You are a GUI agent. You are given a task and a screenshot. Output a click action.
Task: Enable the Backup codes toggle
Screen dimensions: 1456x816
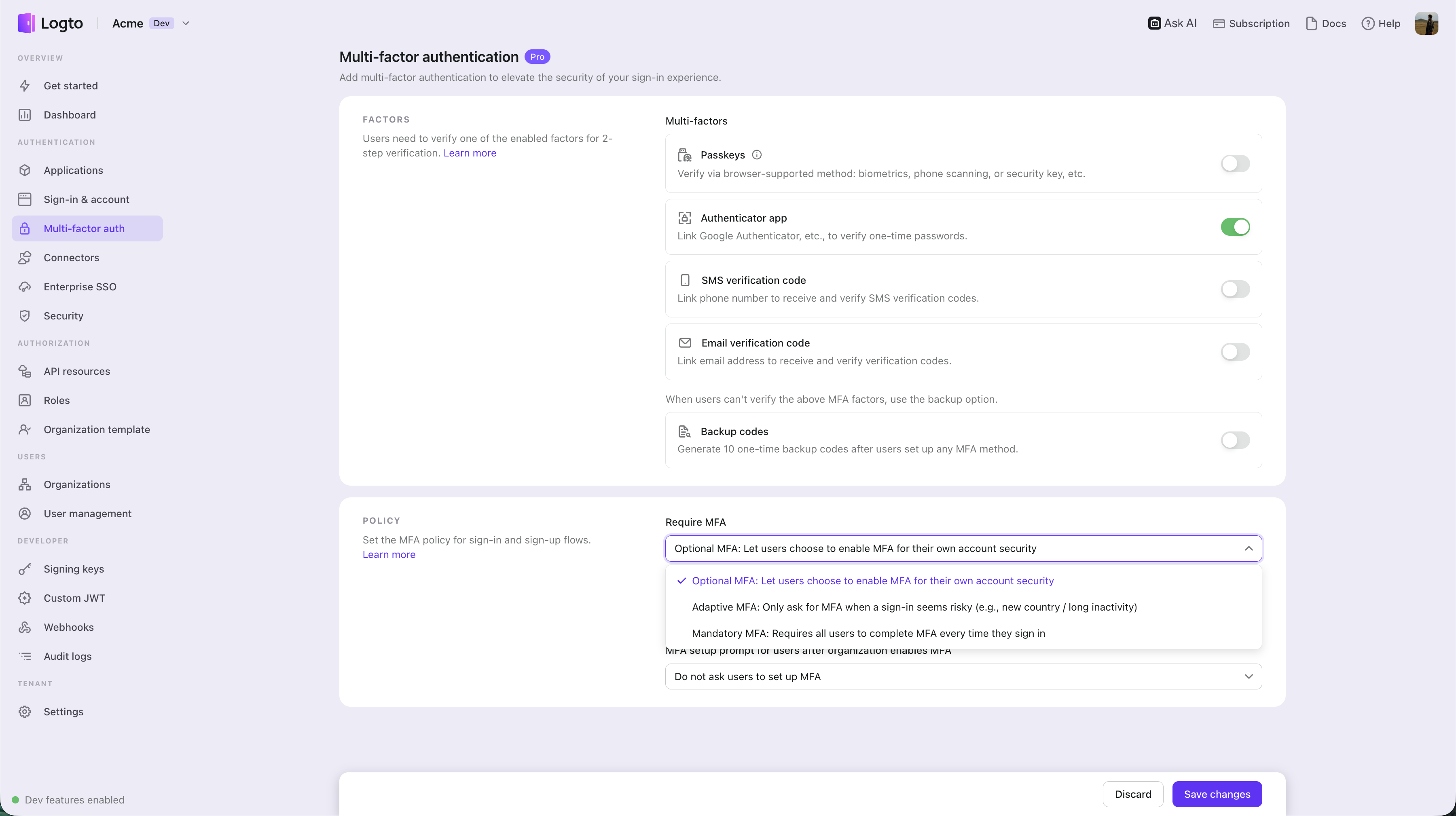tap(1235, 440)
